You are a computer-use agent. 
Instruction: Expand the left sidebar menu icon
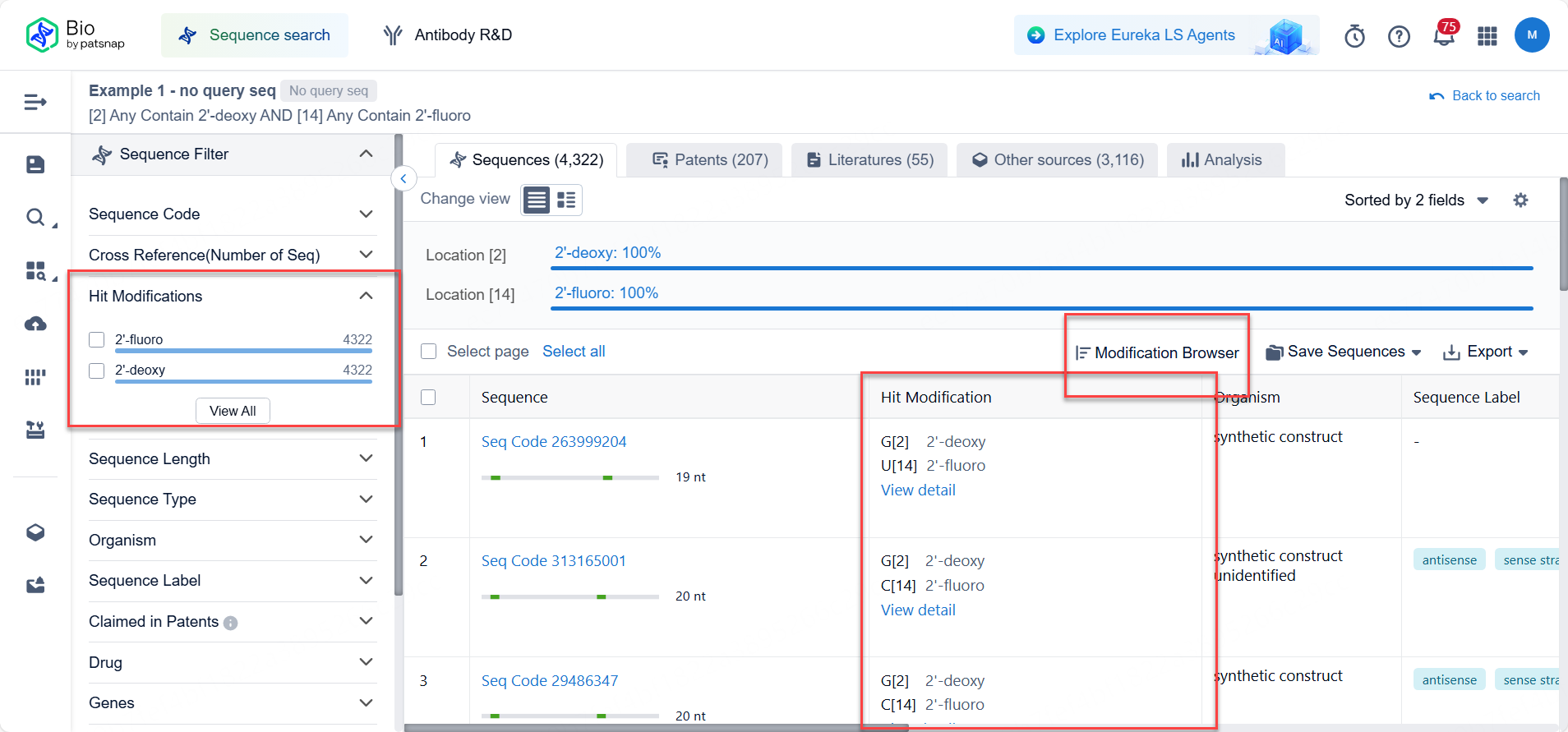(x=35, y=102)
